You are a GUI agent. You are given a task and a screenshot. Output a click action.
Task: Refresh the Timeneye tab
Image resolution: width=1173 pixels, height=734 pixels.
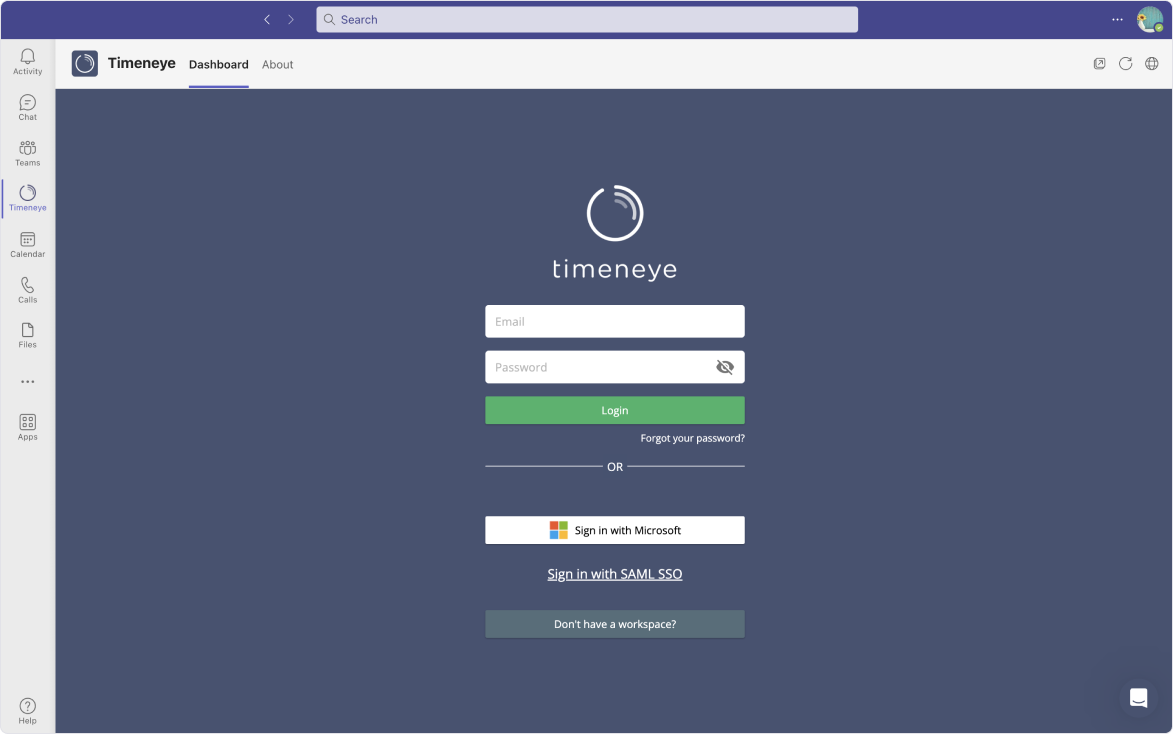tap(1125, 63)
